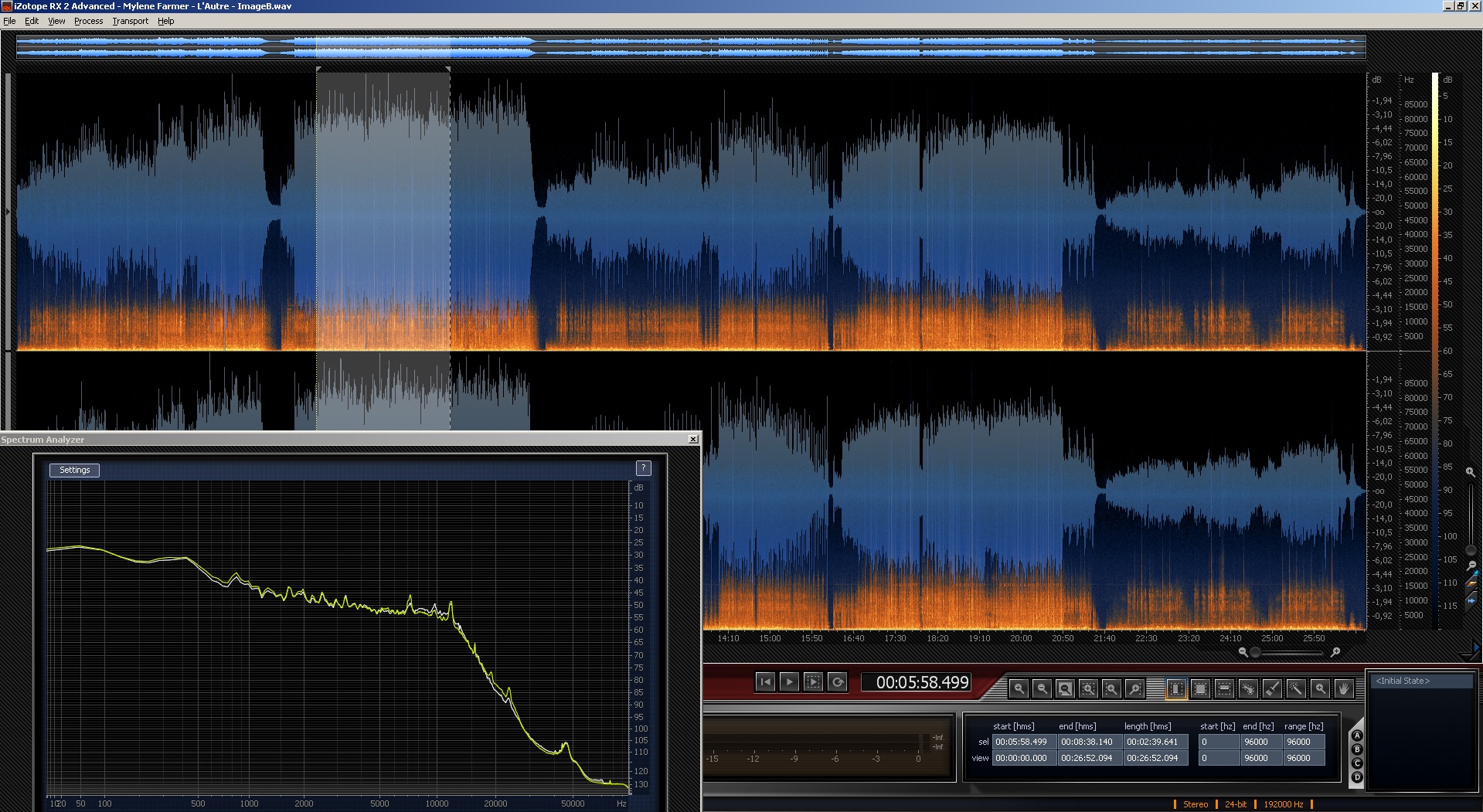
Task: Open the Process menu
Action: tap(88, 21)
